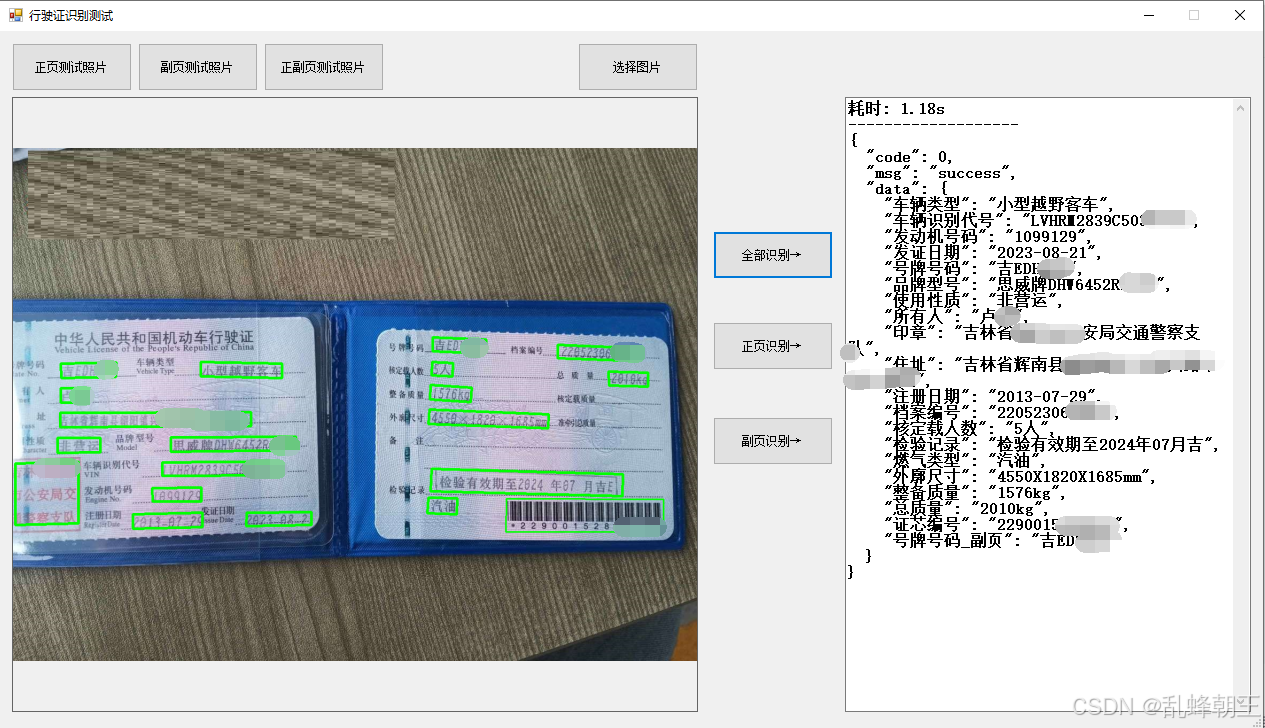The image size is (1265, 728).
Task: Click the 核定载人数 5人 line
Action: 968,428
